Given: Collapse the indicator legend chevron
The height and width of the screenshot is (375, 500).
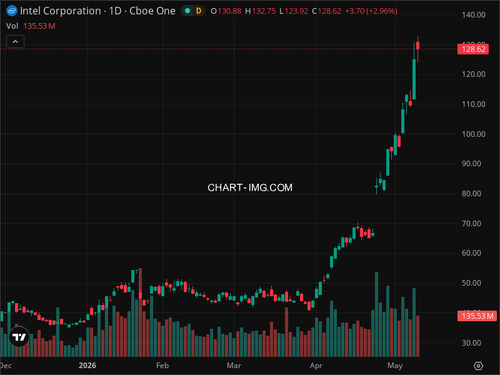Looking at the screenshot, I should click(x=15, y=42).
